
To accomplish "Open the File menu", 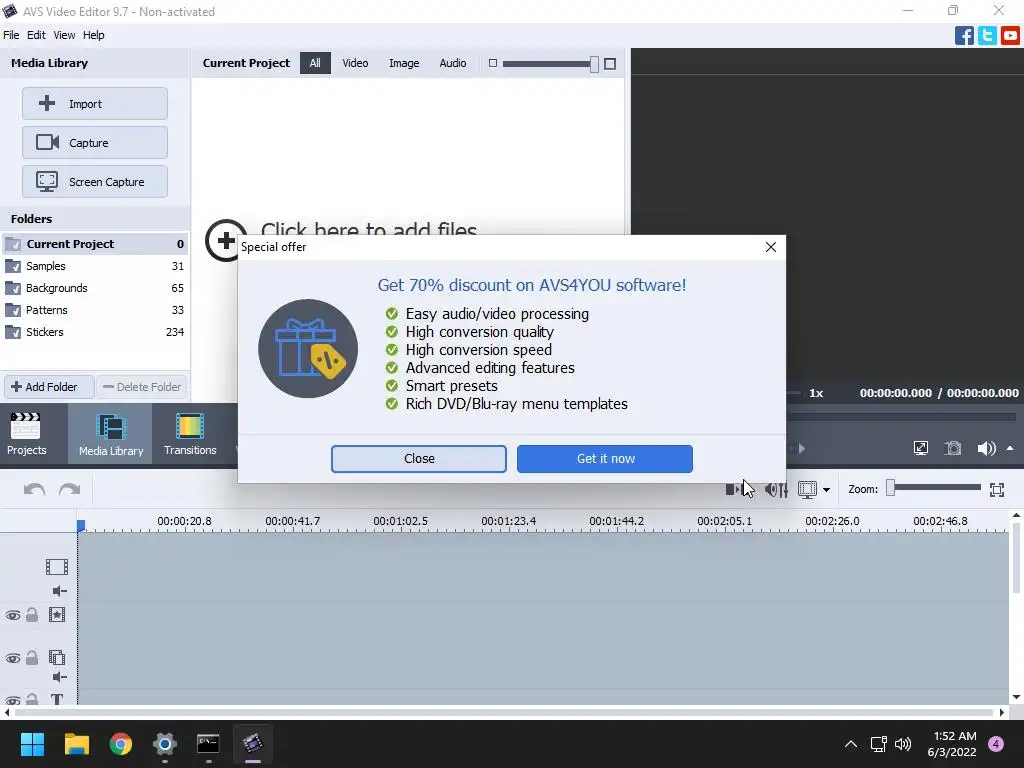I will [11, 35].
